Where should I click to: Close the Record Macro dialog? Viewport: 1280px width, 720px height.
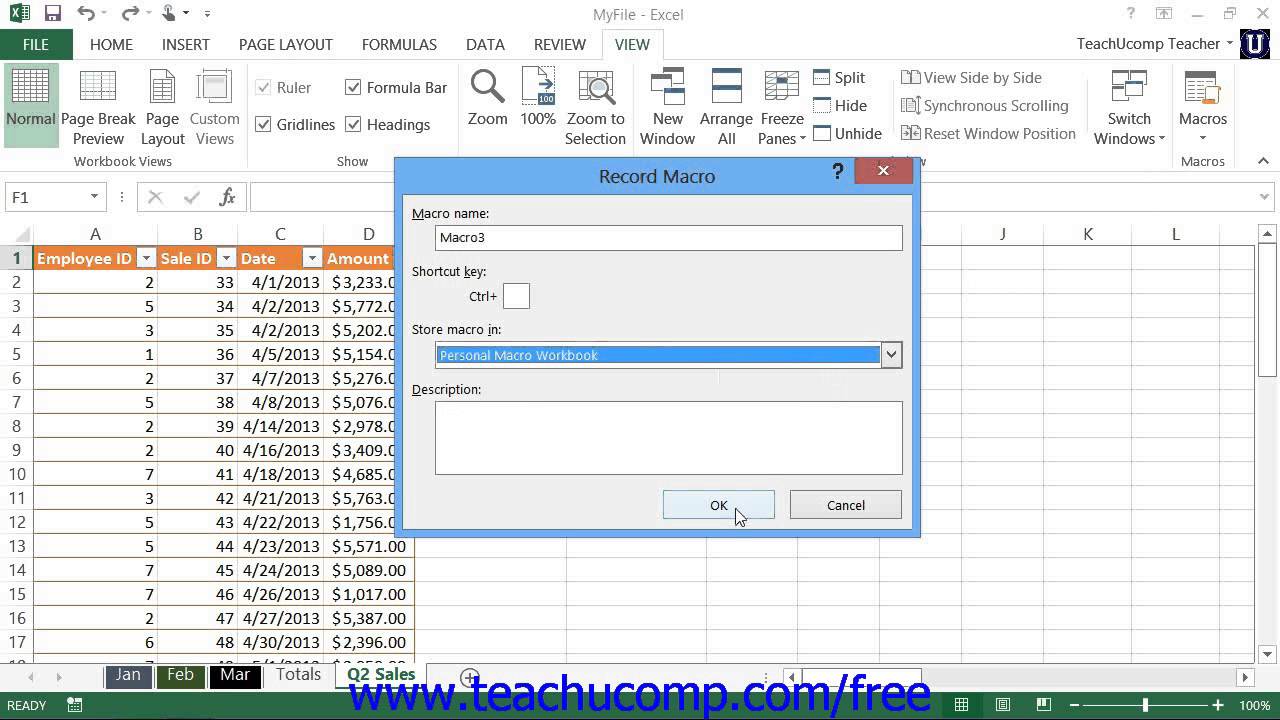point(884,171)
